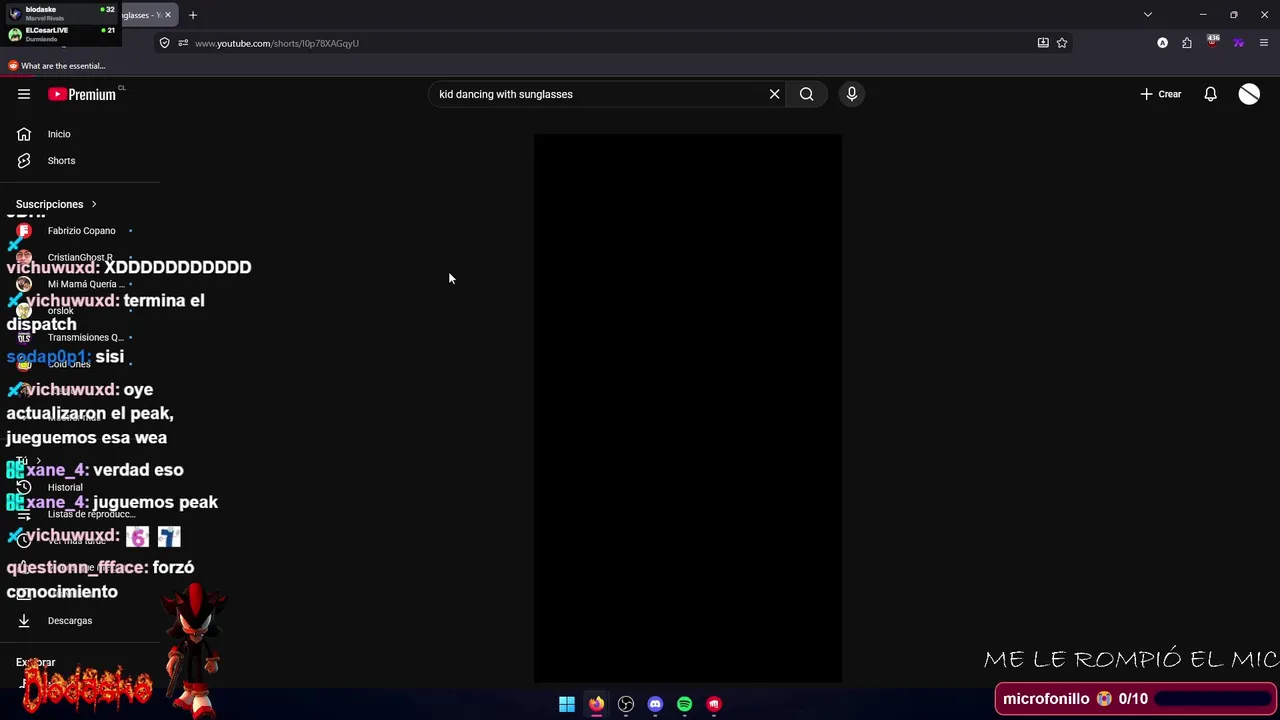Close the current YouTube tab
This screenshot has height=720, width=1280.
(168, 15)
